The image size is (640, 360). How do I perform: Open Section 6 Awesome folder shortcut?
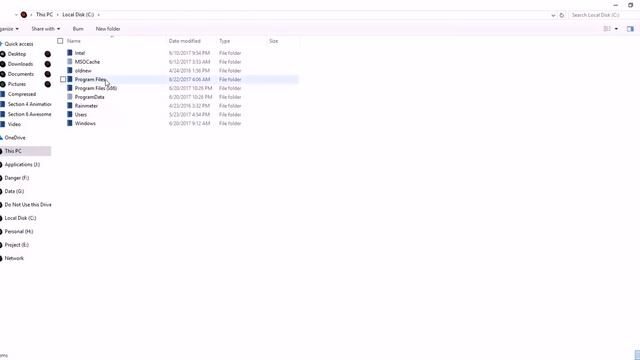point(29,114)
